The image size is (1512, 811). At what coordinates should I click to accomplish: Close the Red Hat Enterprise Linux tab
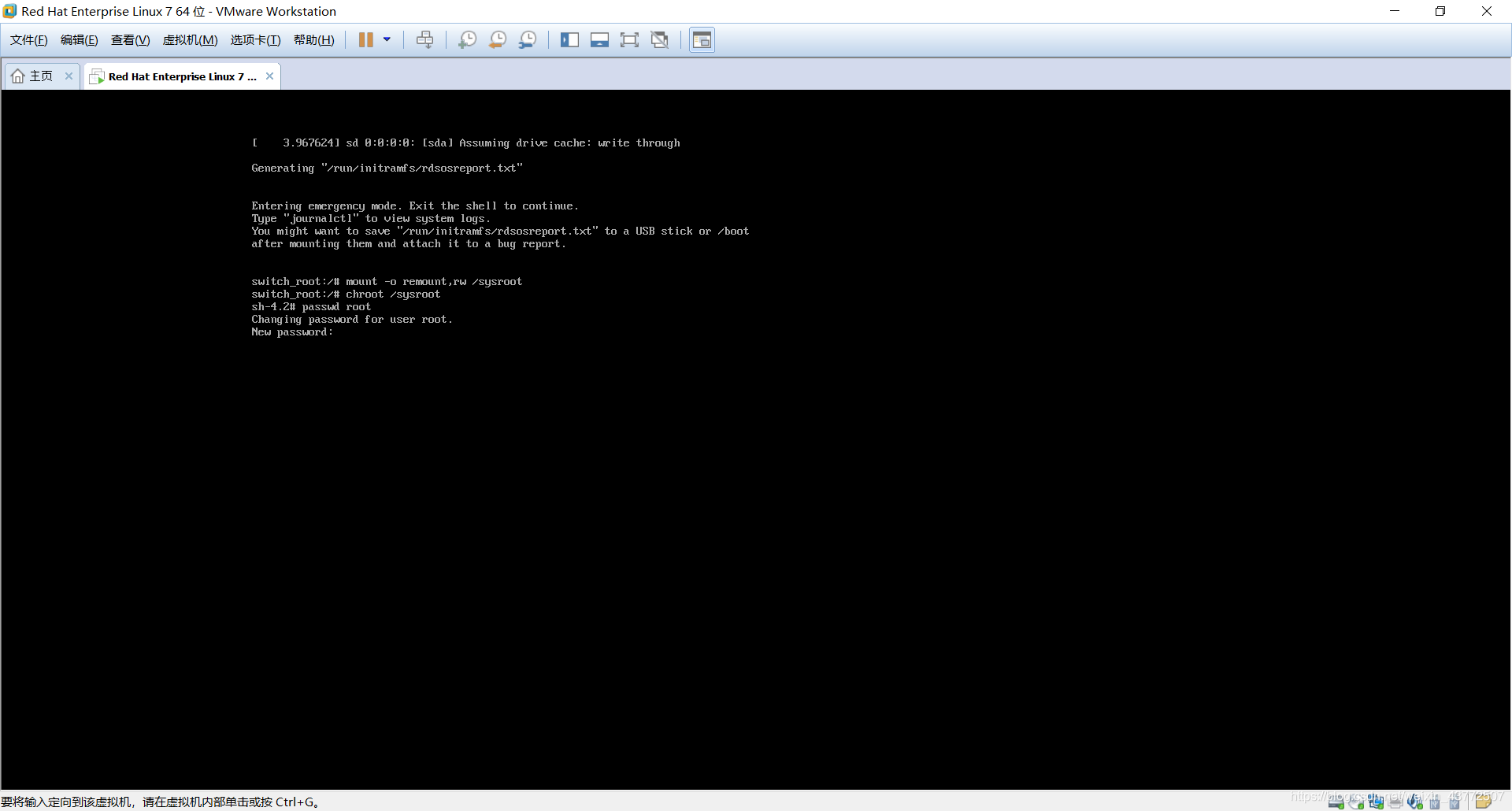[x=269, y=76]
